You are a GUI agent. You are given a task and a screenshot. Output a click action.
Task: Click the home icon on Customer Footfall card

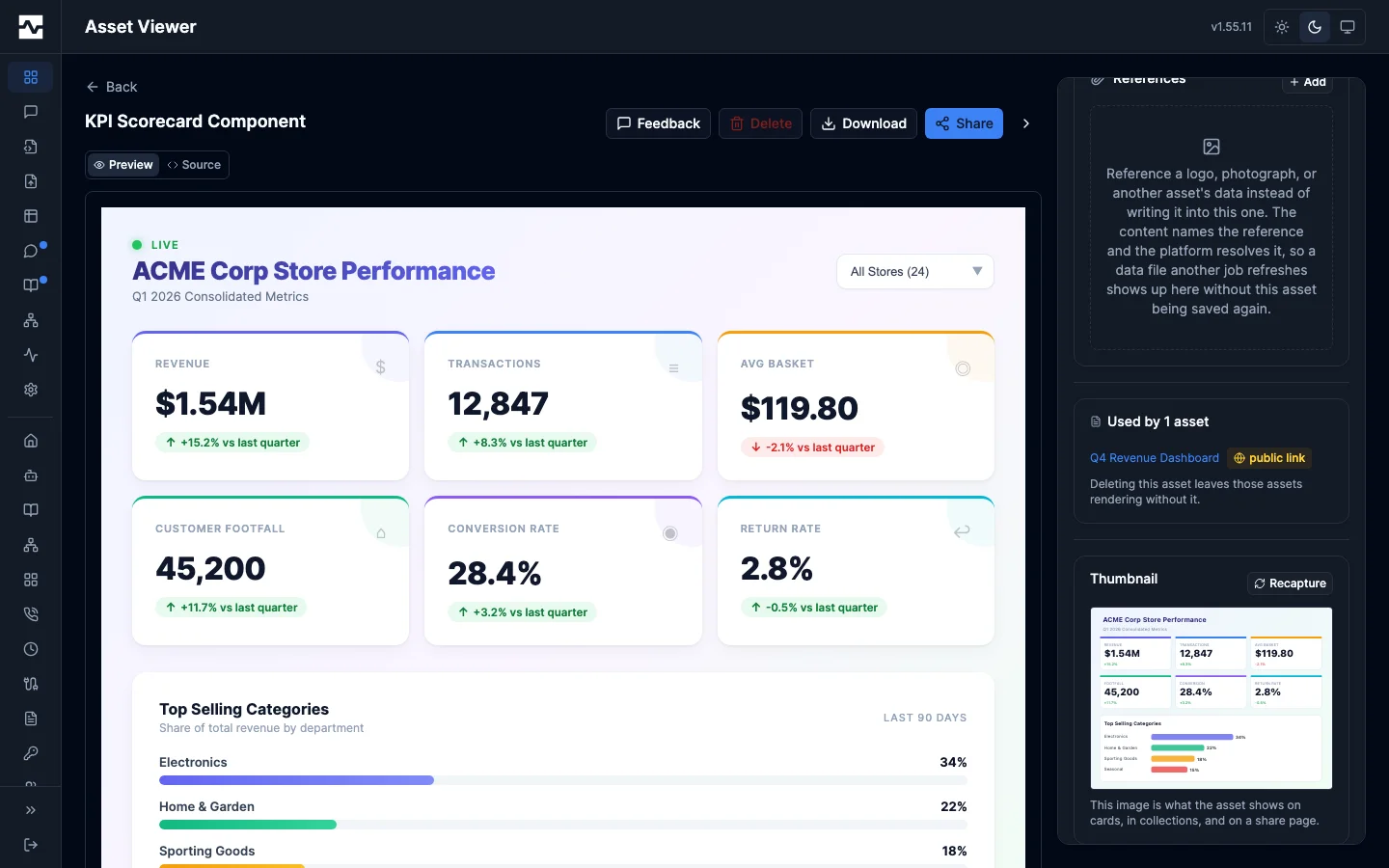[381, 533]
